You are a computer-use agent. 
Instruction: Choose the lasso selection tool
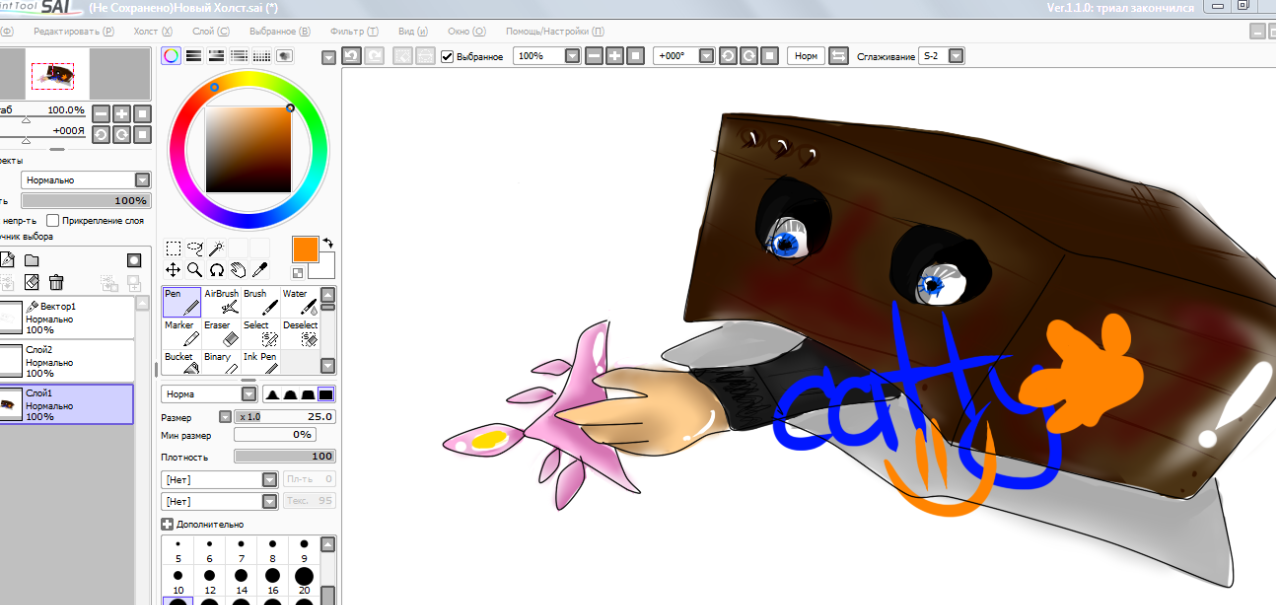click(x=195, y=248)
